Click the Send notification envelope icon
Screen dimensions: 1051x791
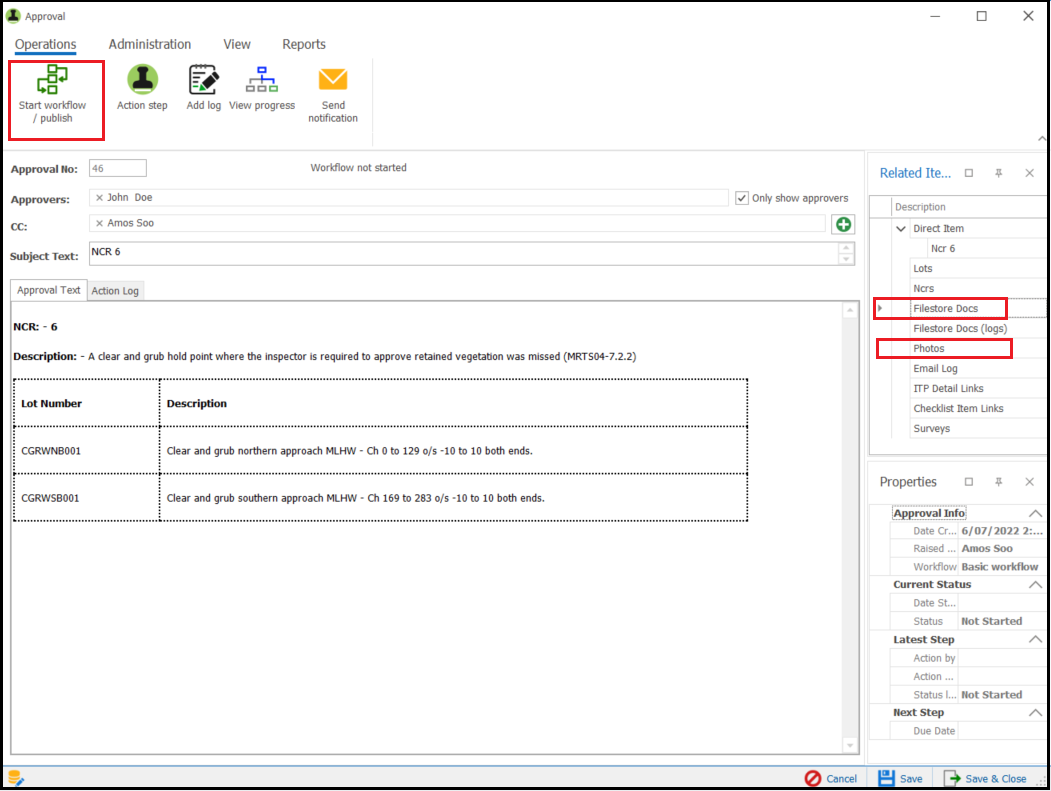(x=332, y=80)
